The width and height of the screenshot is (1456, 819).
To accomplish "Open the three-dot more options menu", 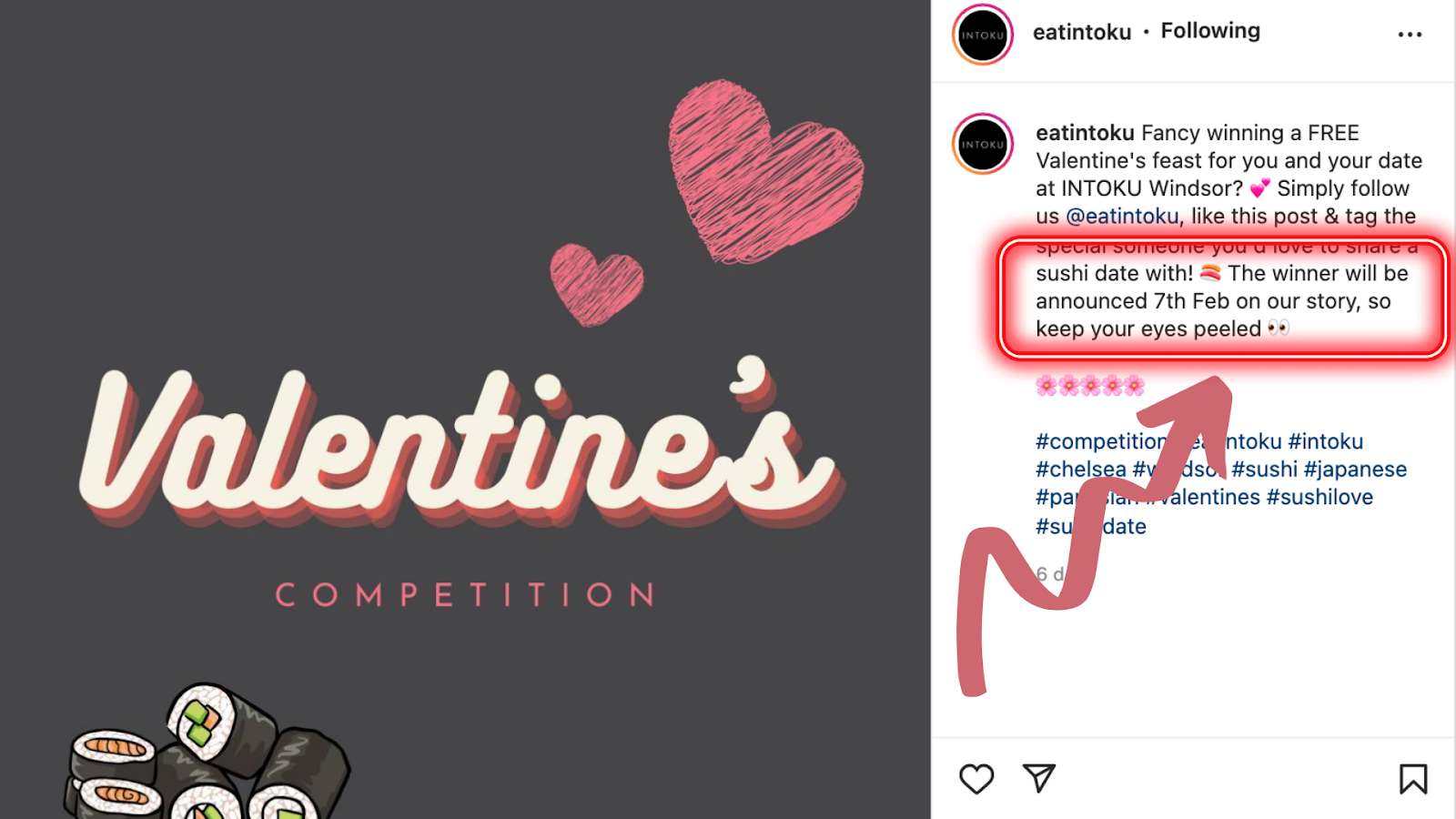I will click(x=1410, y=35).
